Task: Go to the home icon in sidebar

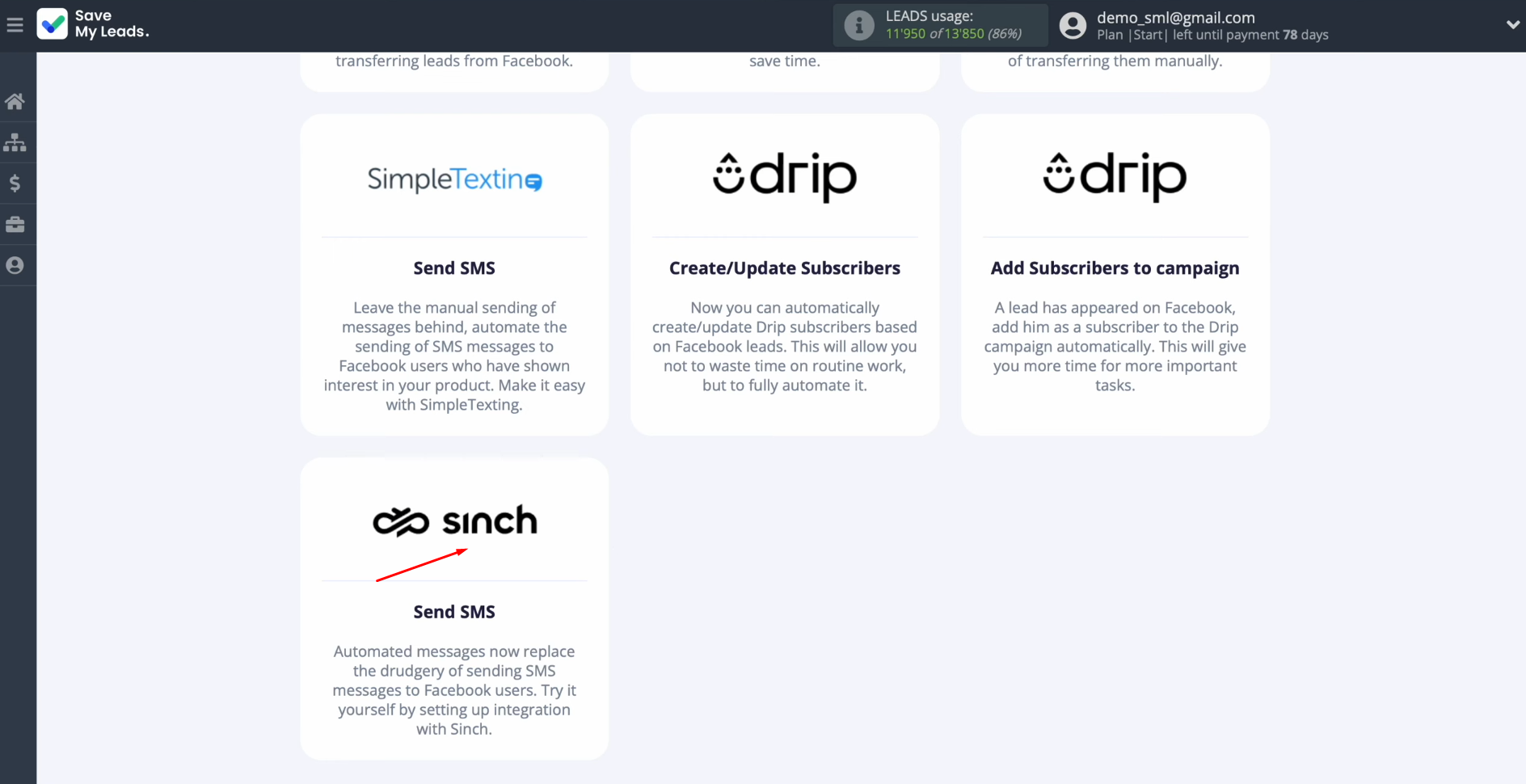Action: 15,101
